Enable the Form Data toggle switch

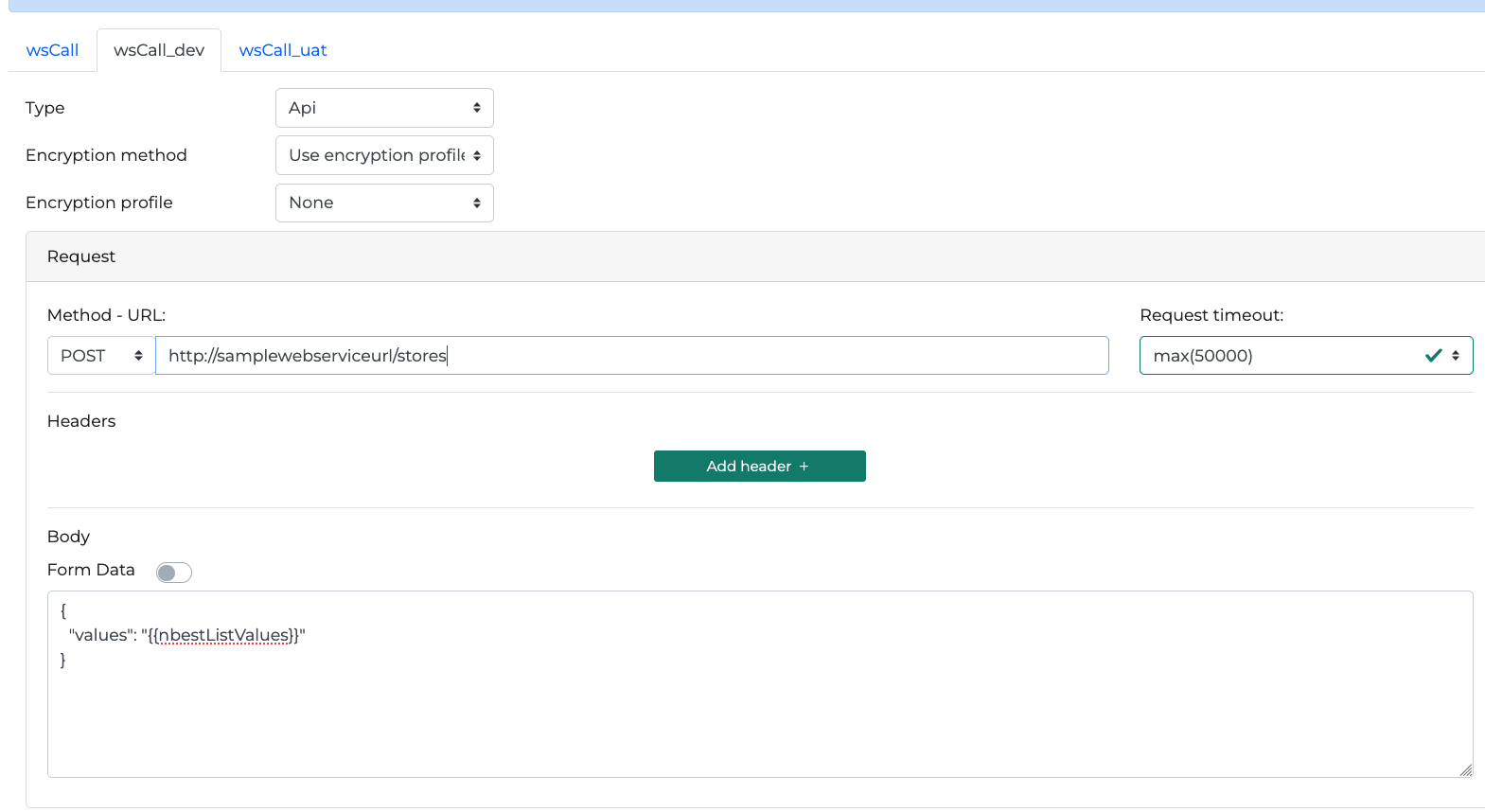point(174,573)
